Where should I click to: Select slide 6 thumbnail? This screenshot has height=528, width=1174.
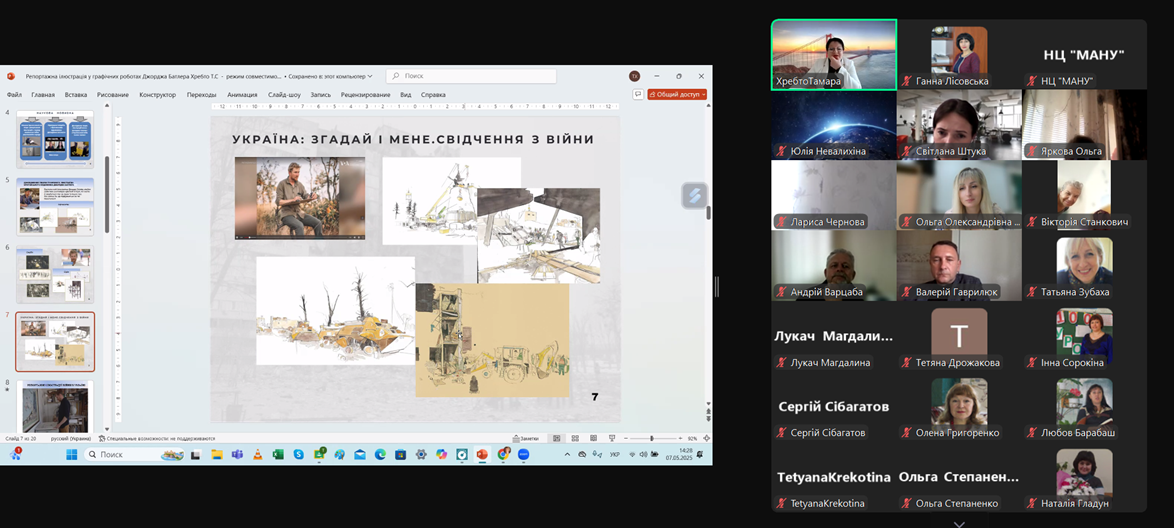(x=55, y=274)
